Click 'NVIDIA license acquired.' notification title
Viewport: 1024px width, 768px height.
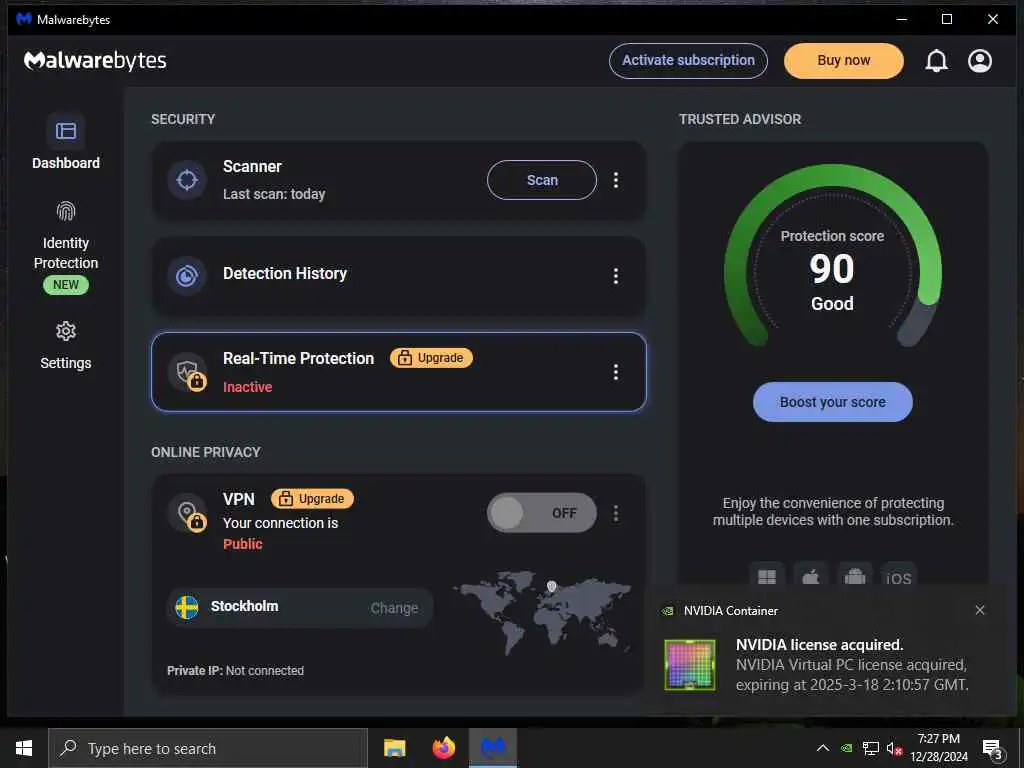pyautogui.click(x=820, y=645)
